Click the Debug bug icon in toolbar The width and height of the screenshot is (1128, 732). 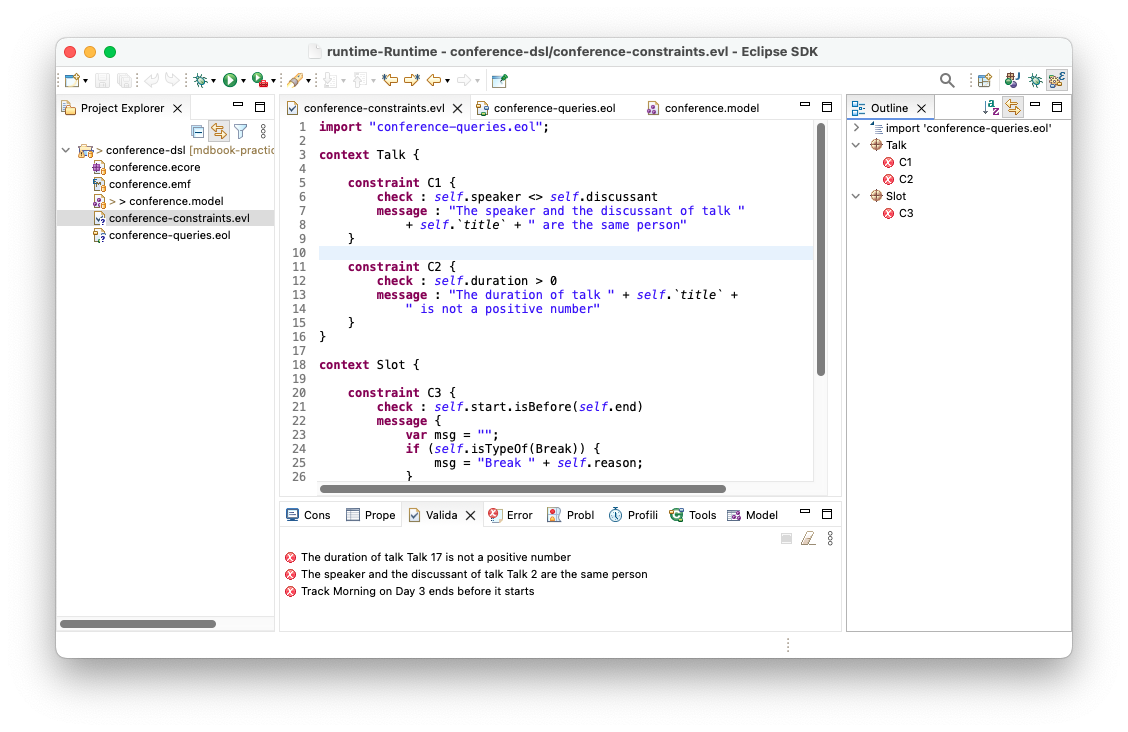point(200,80)
